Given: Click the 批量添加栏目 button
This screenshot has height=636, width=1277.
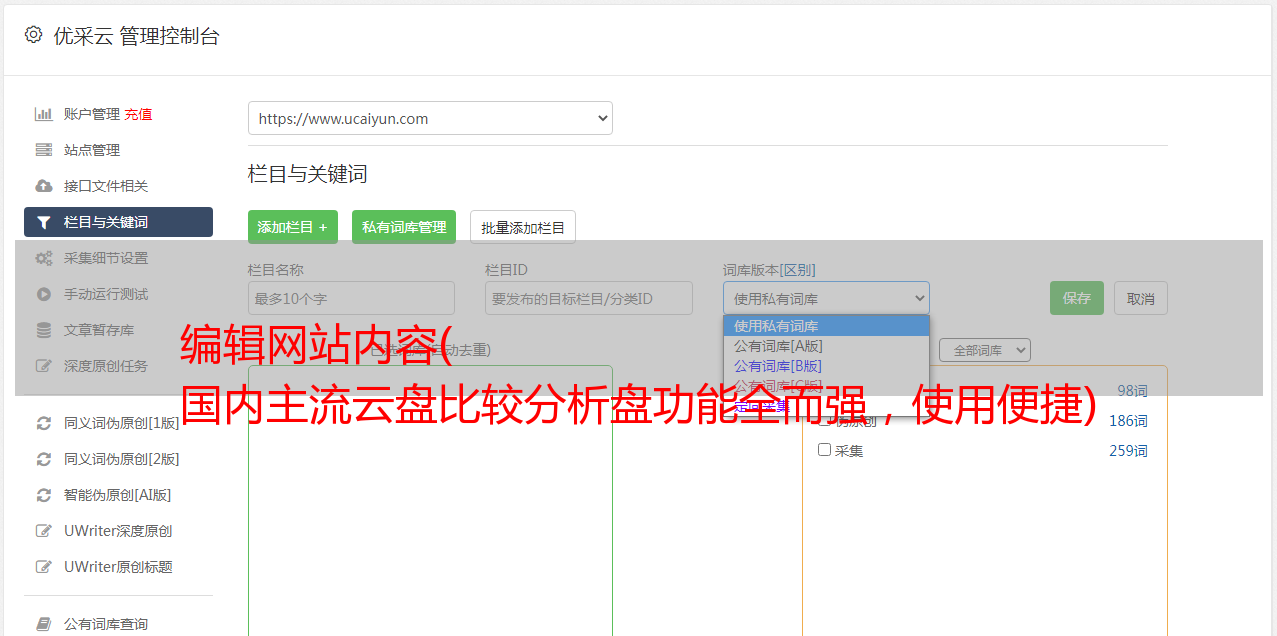Looking at the screenshot, I should 523,227.
